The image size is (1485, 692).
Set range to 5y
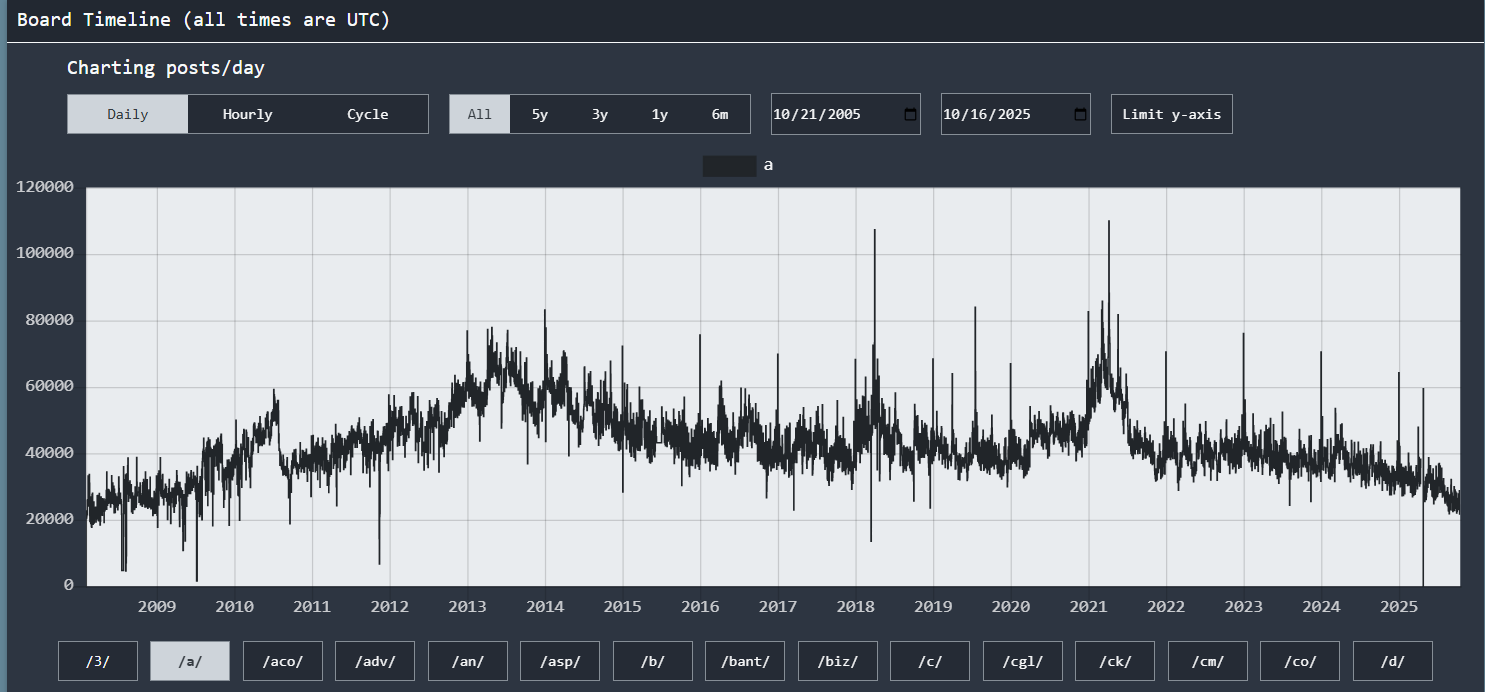540,114
